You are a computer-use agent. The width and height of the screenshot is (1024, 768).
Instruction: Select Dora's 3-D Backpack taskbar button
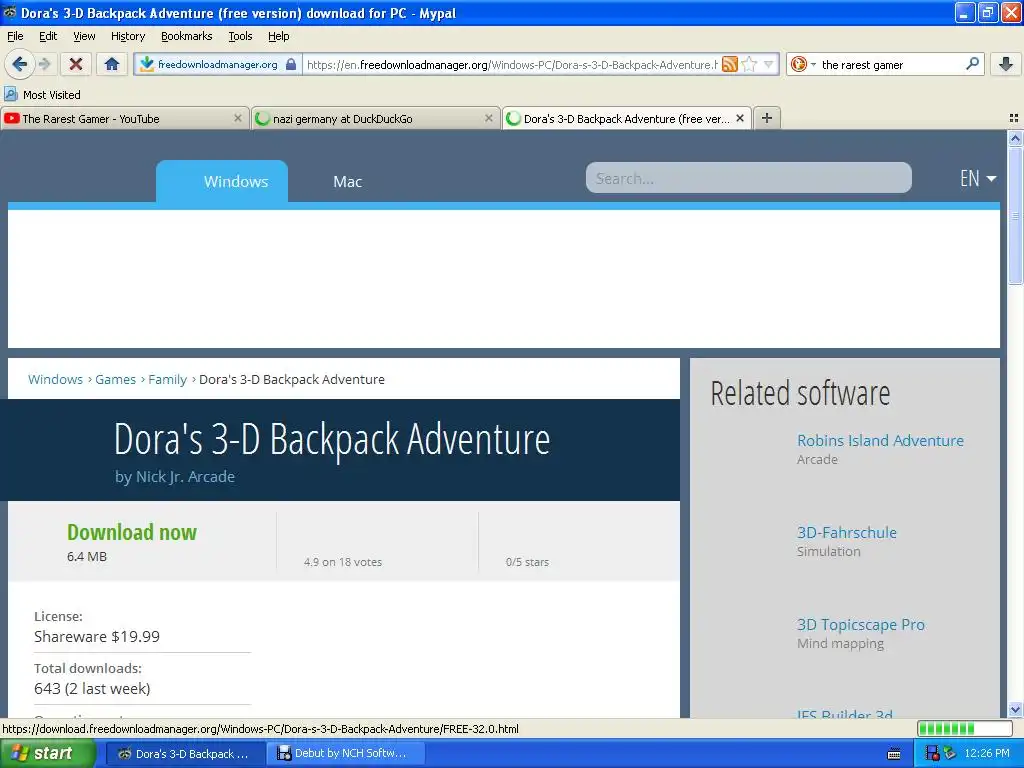(184, 754)
